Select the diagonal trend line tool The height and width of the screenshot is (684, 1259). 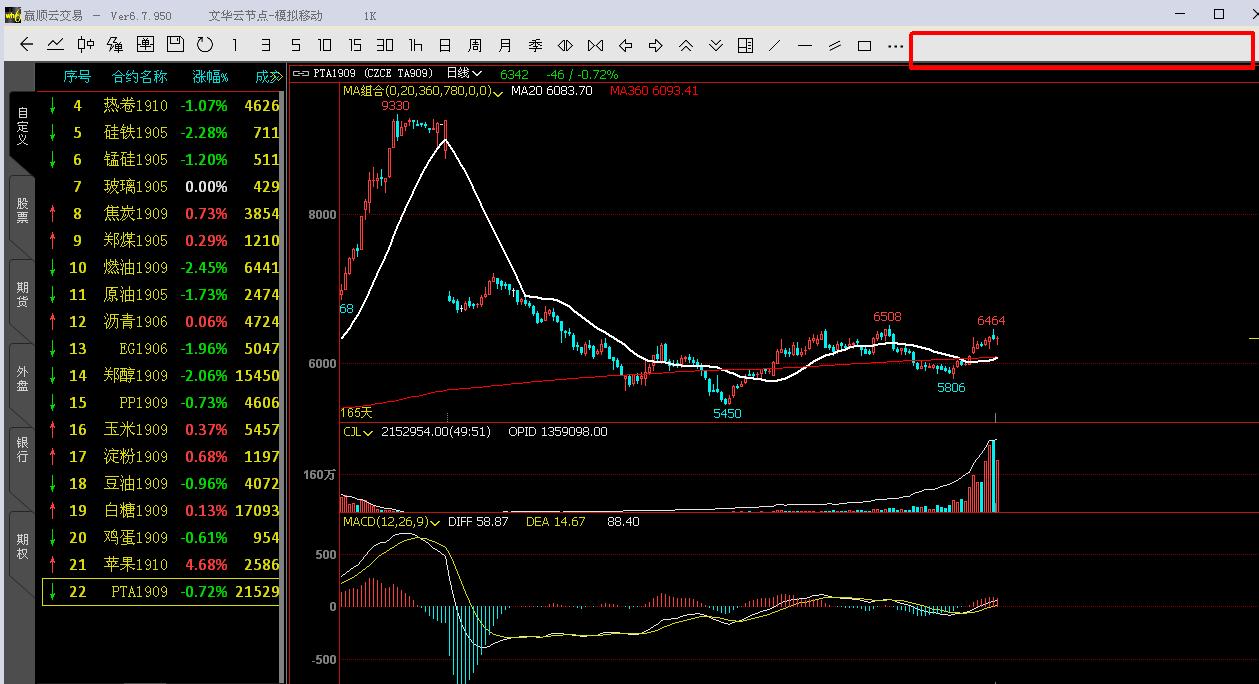tap(775, 46)
